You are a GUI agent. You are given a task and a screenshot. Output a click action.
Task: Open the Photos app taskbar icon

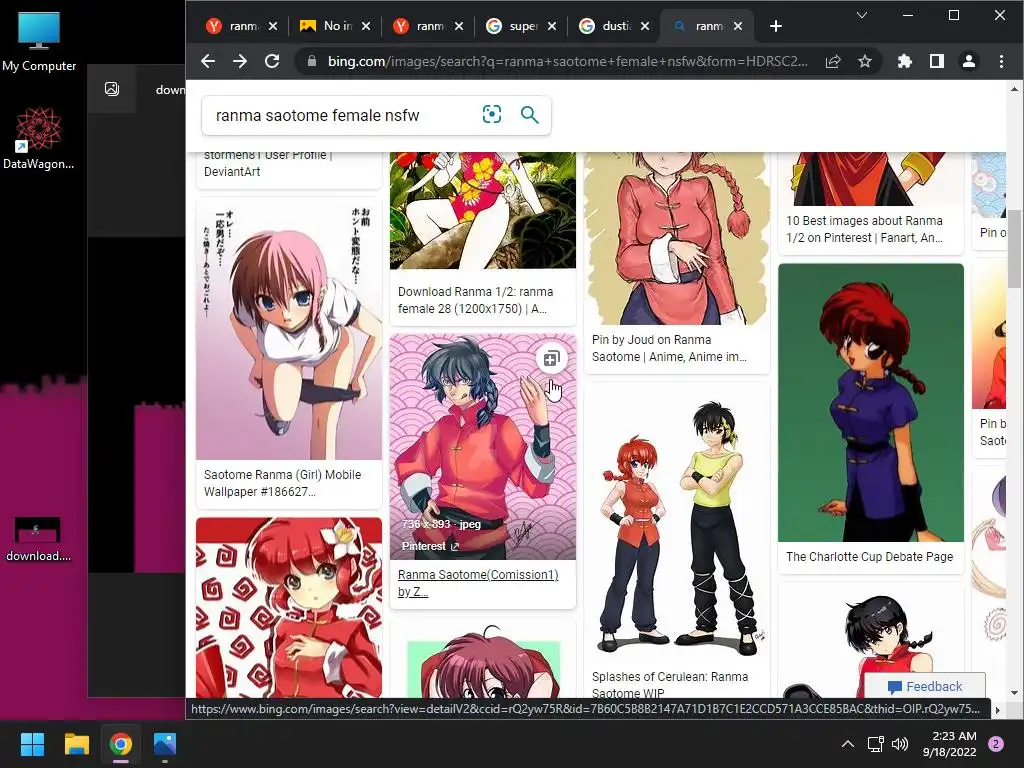[165, 744]
